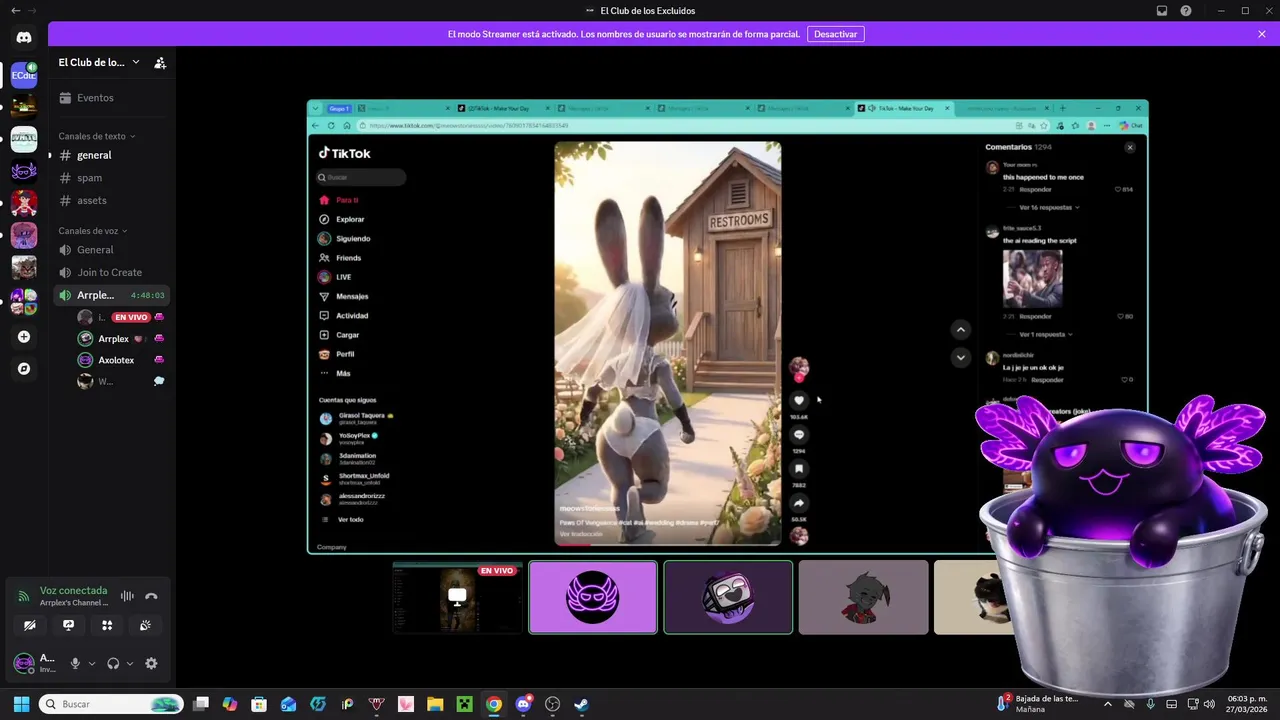The width and height of the screenshot is (1280, 720).
Task: Open Discord user settings gear
Action: click(x=151, y=663)
